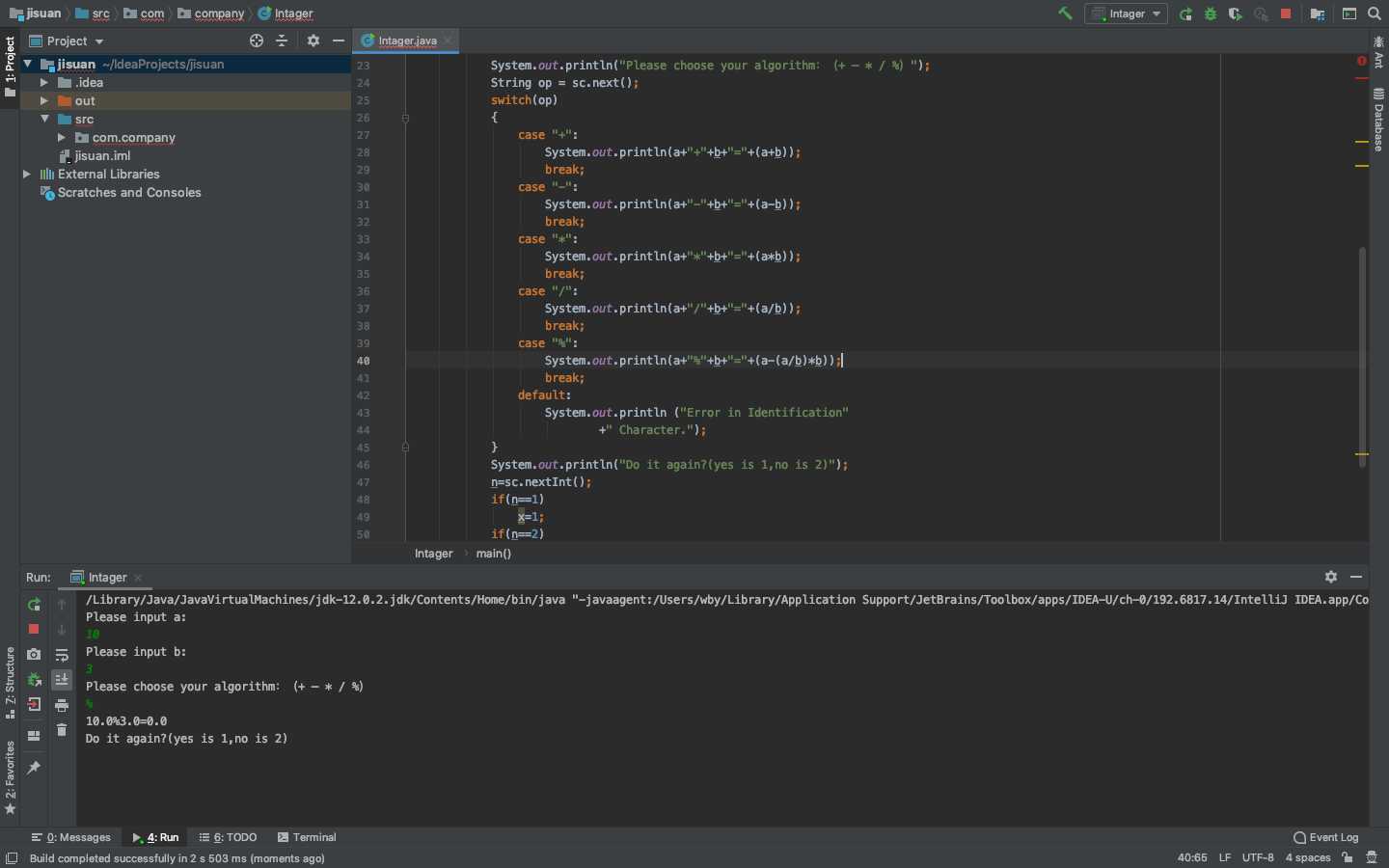Open Run panel settings gear
The height and width of the screenshot is (868, 1389).
pos(1331,577)
